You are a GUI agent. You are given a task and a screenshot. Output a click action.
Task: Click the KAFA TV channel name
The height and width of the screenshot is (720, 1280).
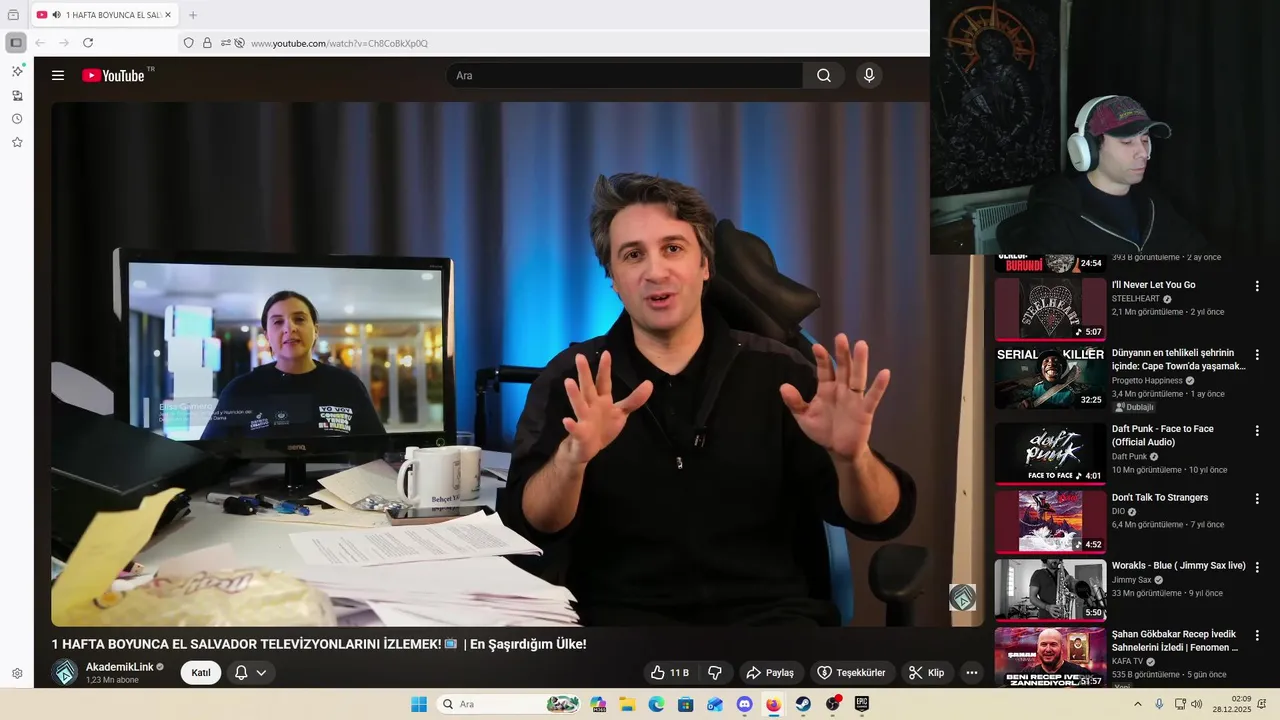pyautogui.click(x=1128, y=662)
